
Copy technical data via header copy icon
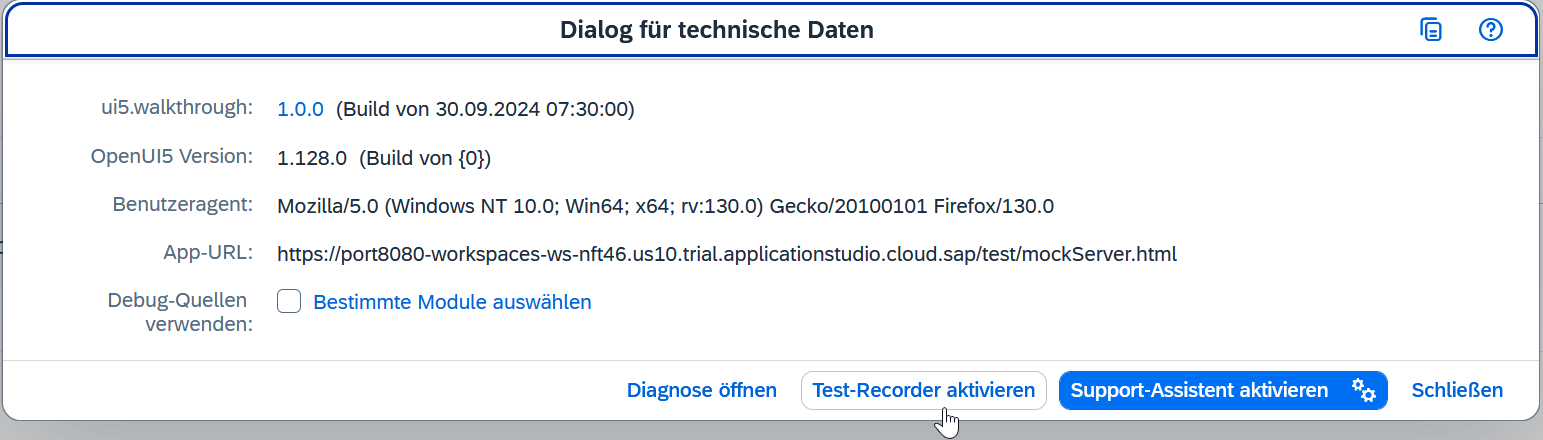[1431, 30]
